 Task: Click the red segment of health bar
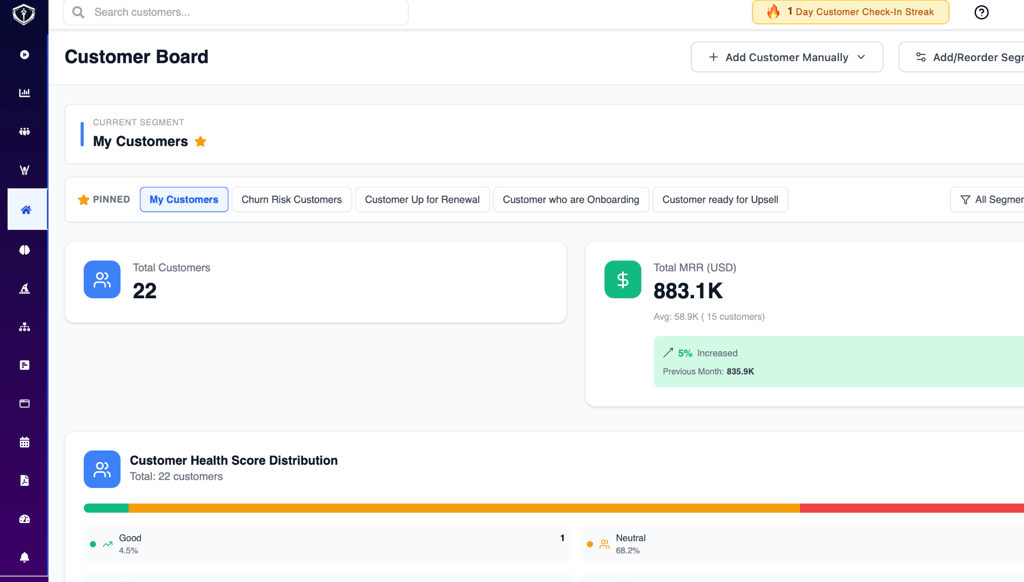912,508
